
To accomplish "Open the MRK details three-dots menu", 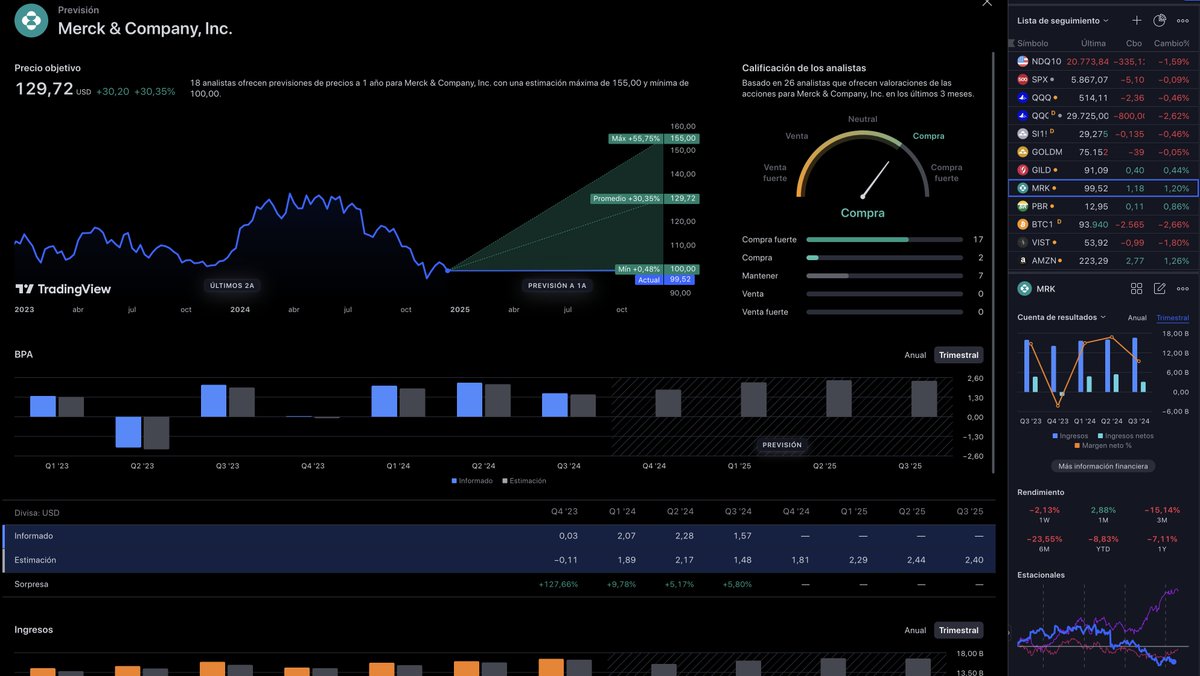I will (x=1183, y=288).
